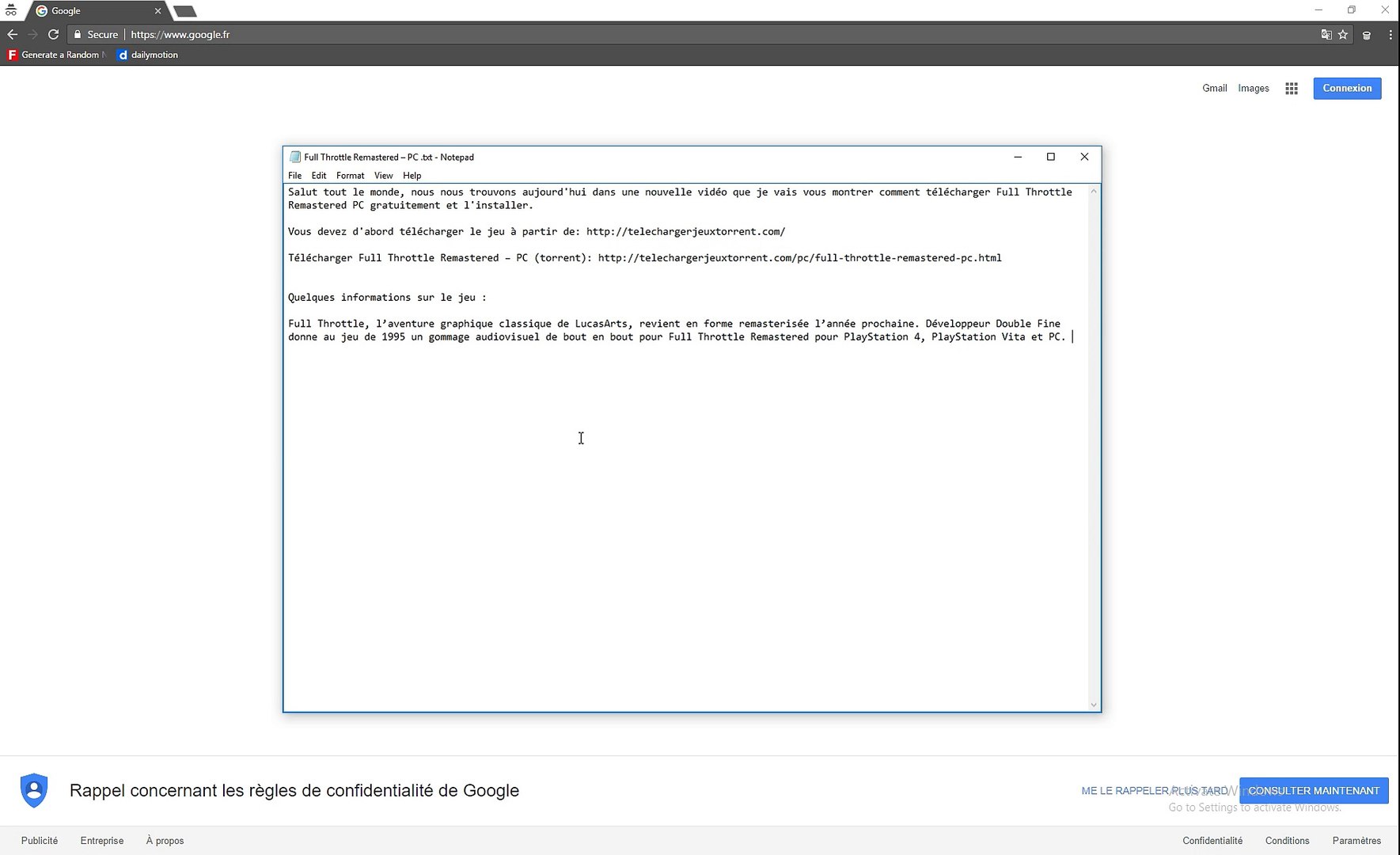Reload the Google page
Screen dimensions: 1400x855
(53, 34)
